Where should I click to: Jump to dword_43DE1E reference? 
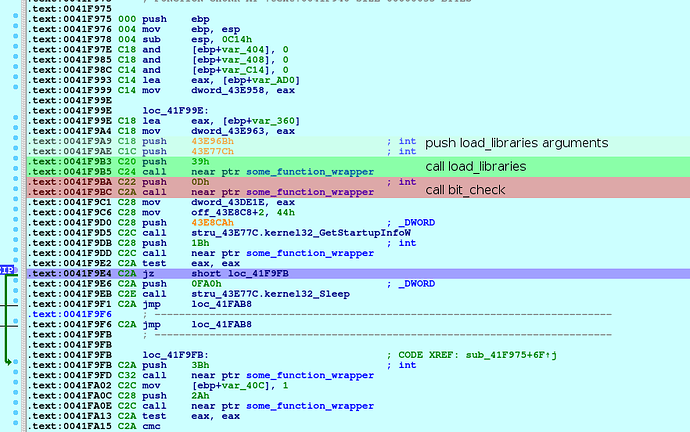(228, 202)
